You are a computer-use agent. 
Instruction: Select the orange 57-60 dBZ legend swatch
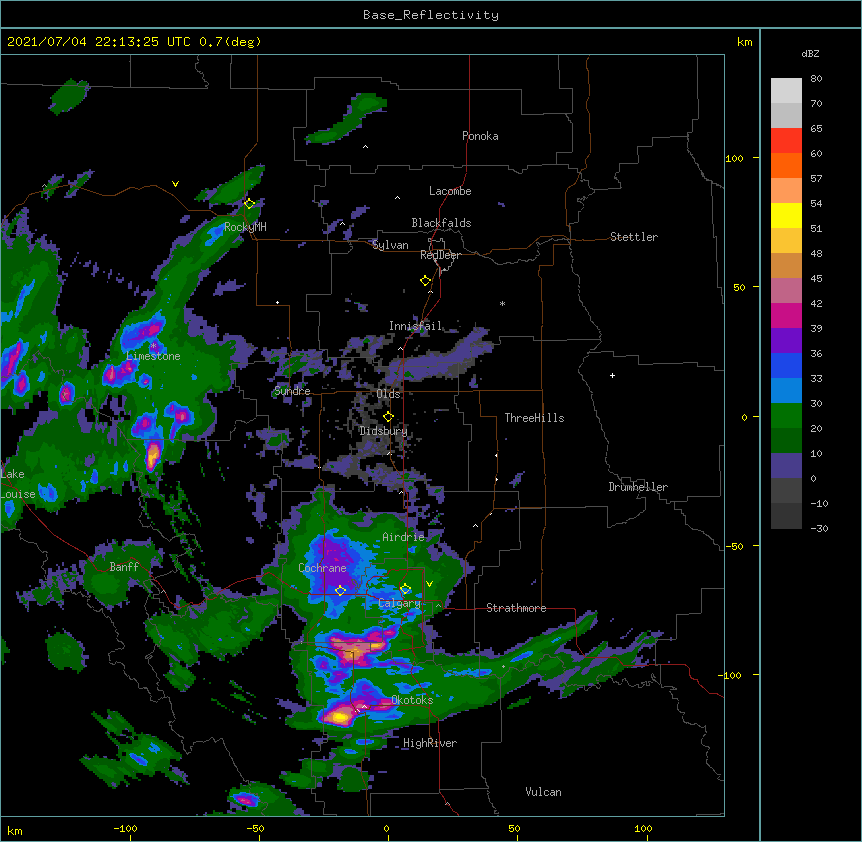click(786, 165)
